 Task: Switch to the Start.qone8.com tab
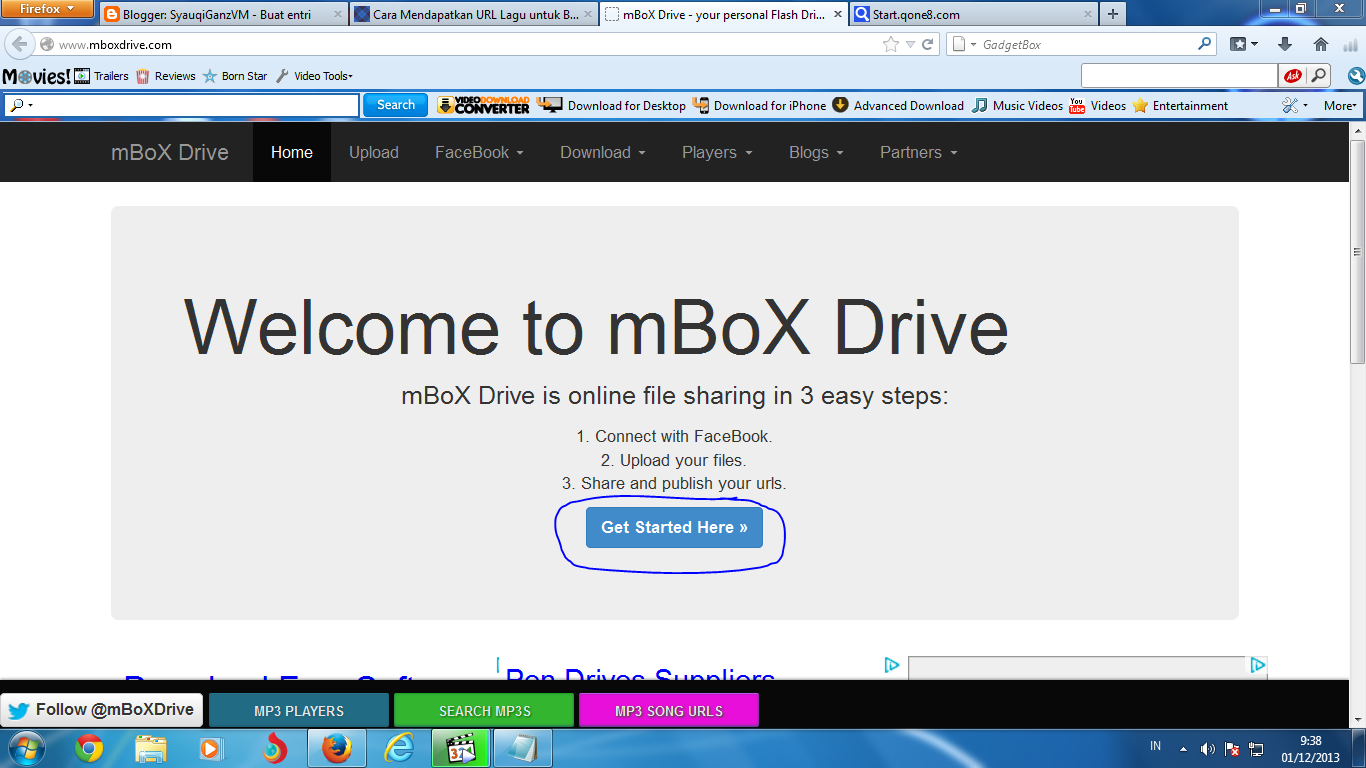pos(972,14)
